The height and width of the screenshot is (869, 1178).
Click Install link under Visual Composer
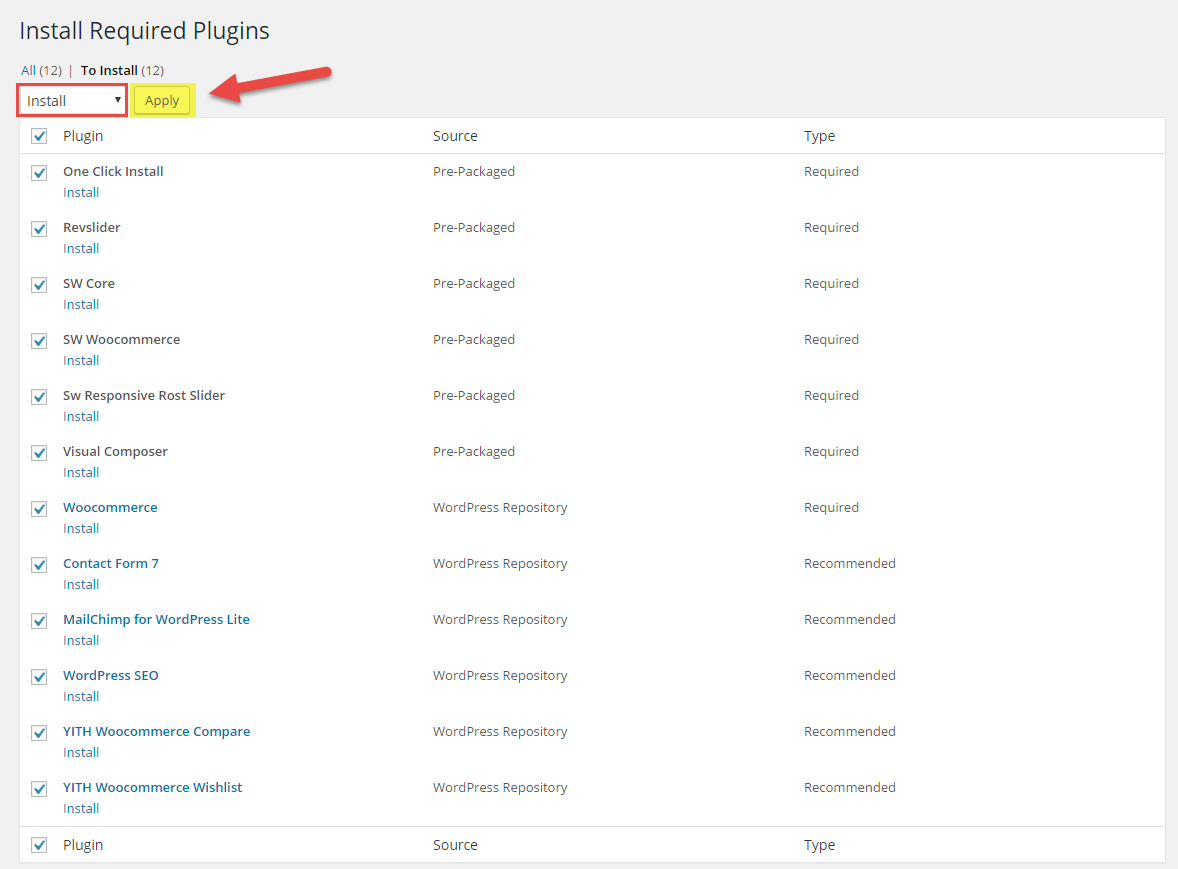point(81,472)
